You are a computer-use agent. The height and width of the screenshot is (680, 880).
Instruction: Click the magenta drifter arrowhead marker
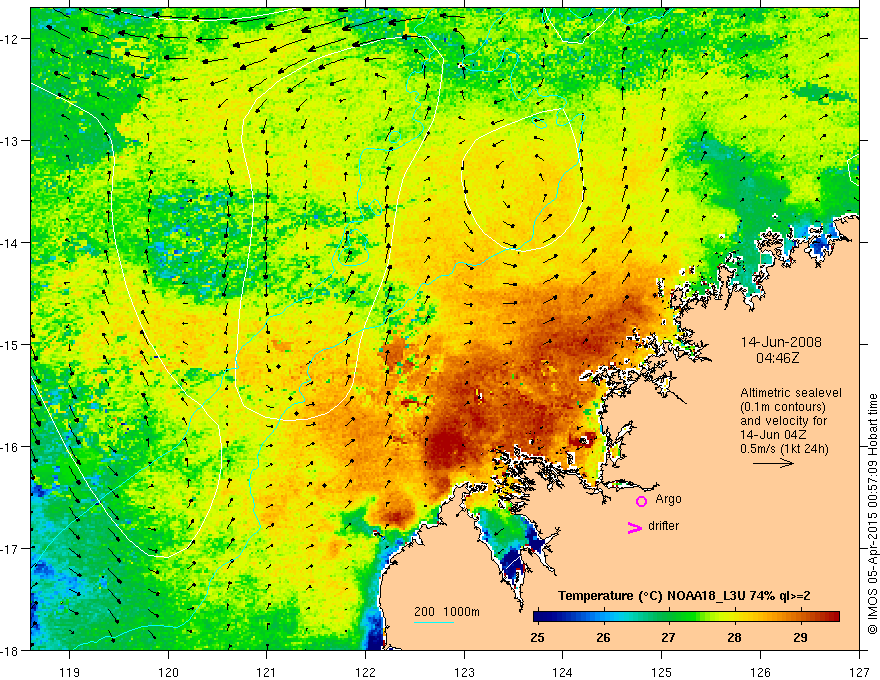pyautogui.click(x=634, y=528)
